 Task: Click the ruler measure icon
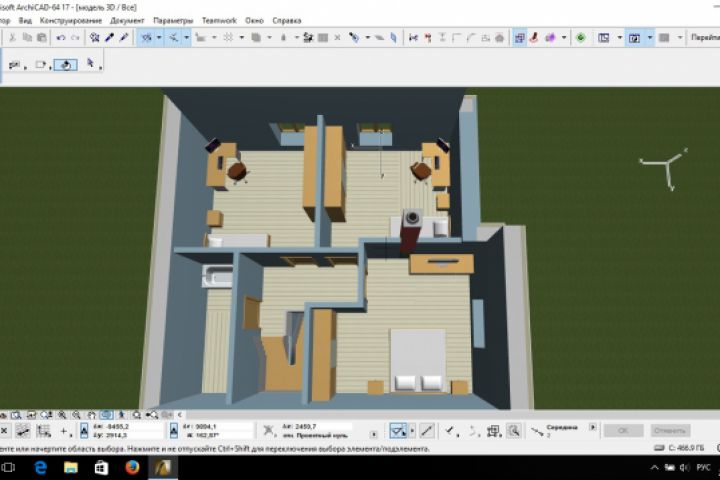click(x=201, y=38)
